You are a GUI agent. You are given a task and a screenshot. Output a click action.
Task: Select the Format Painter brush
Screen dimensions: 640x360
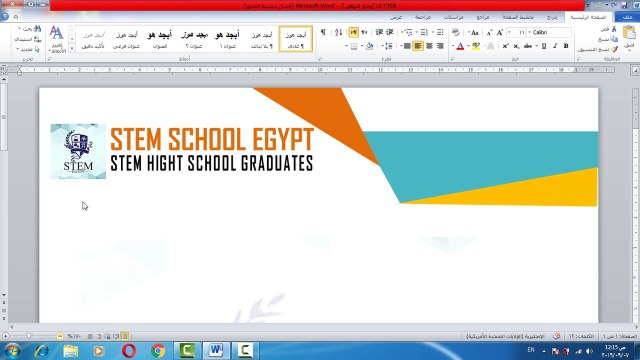point(614,49)
